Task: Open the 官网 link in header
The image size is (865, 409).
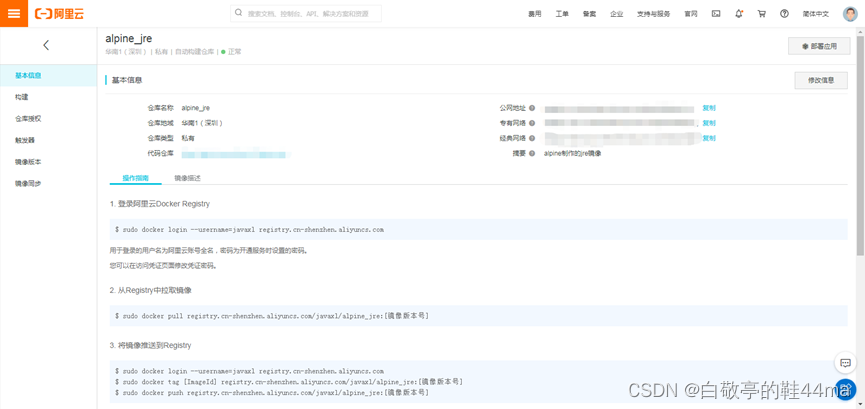Action: (x=691, y=14)
